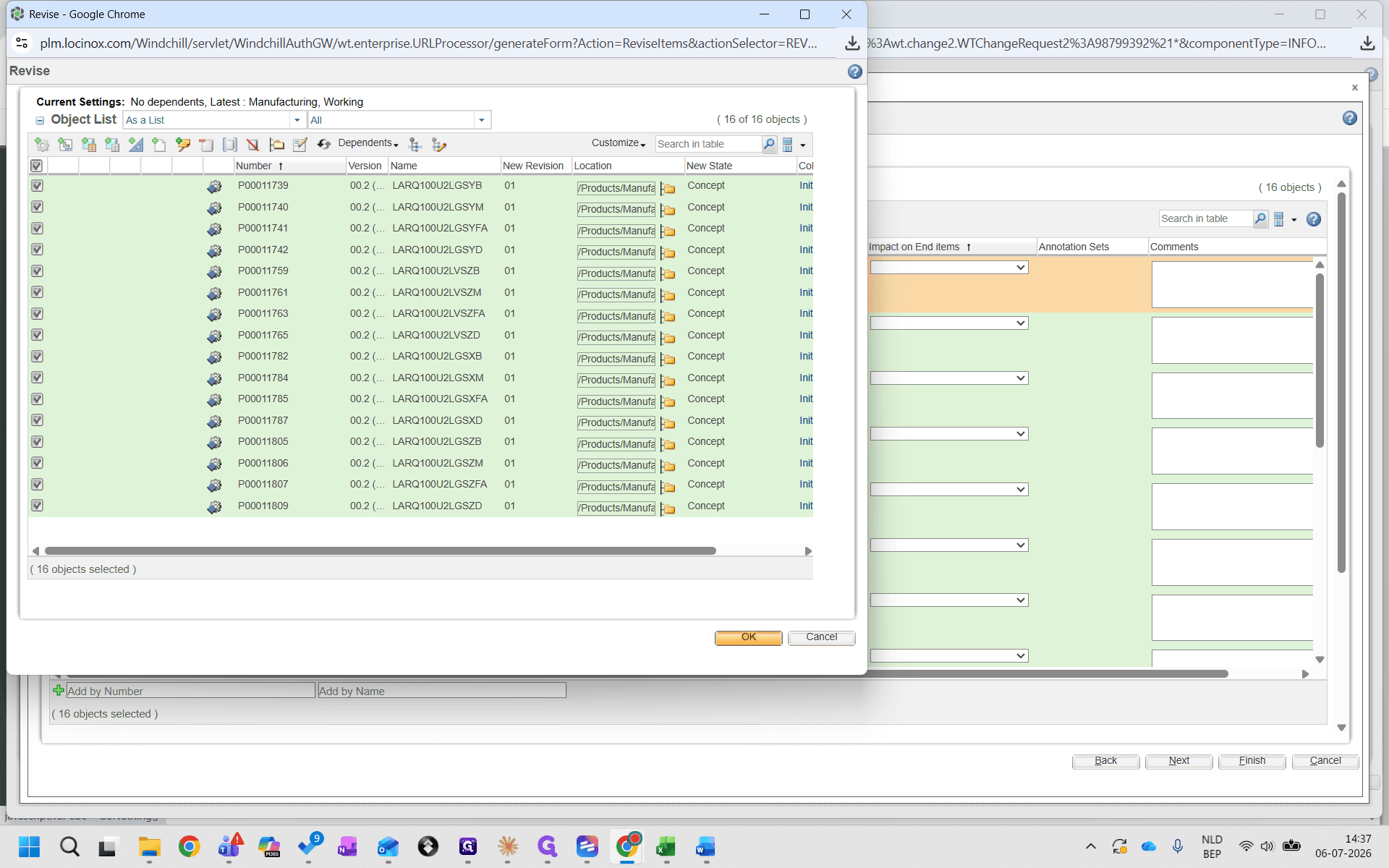
Task: Uncheck the checkbox for P00011759
Action: 38,271
